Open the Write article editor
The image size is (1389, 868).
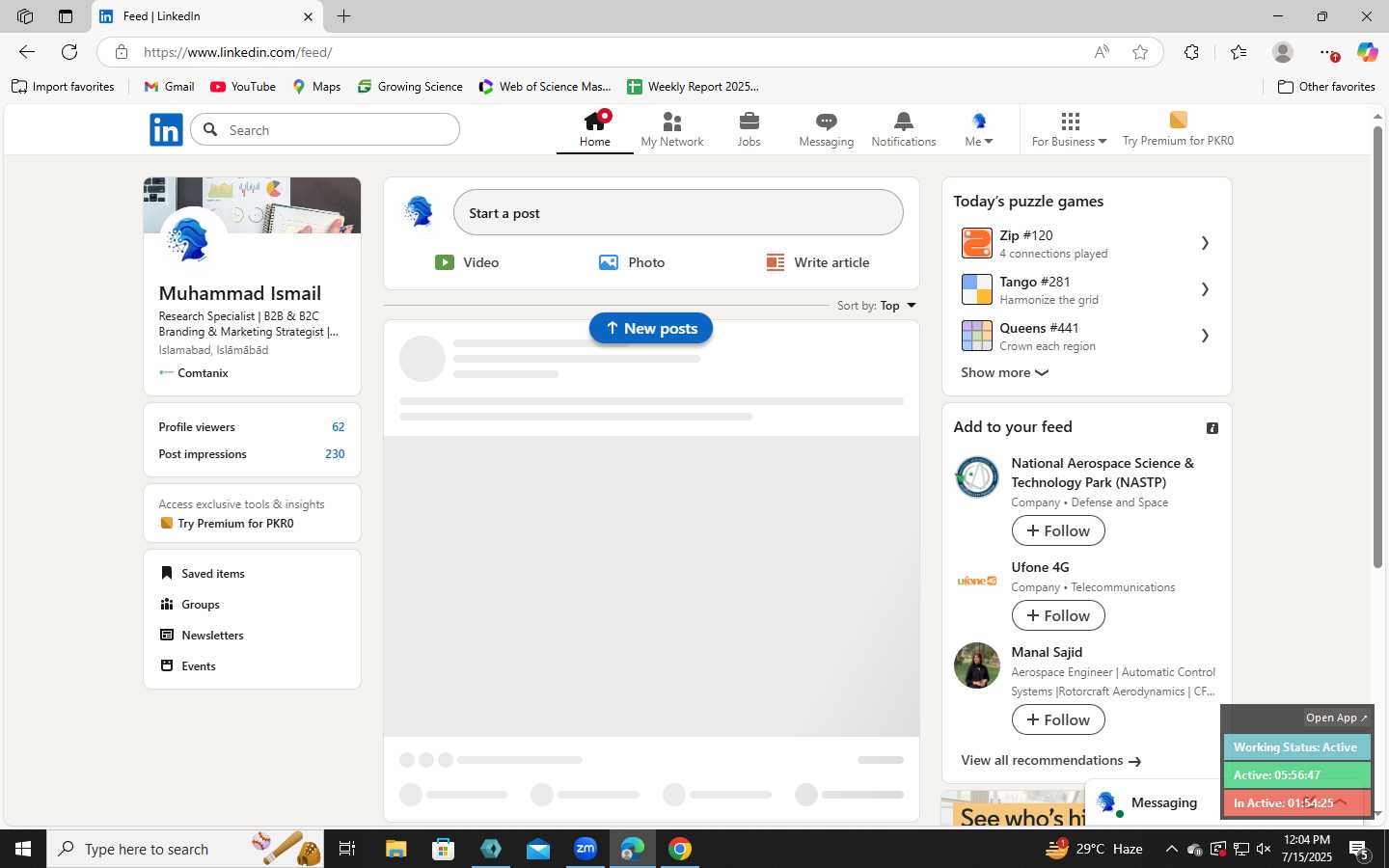[x=818, y=262]
